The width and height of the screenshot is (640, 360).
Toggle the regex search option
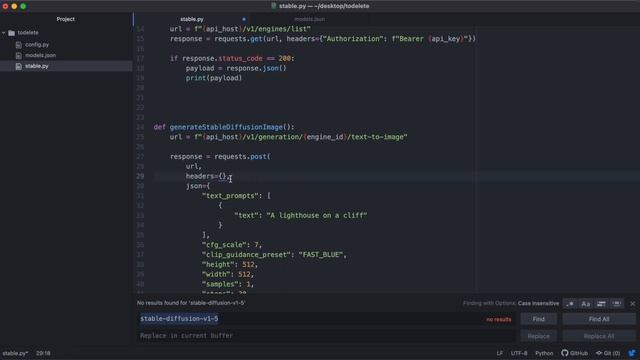pos(570,304)
